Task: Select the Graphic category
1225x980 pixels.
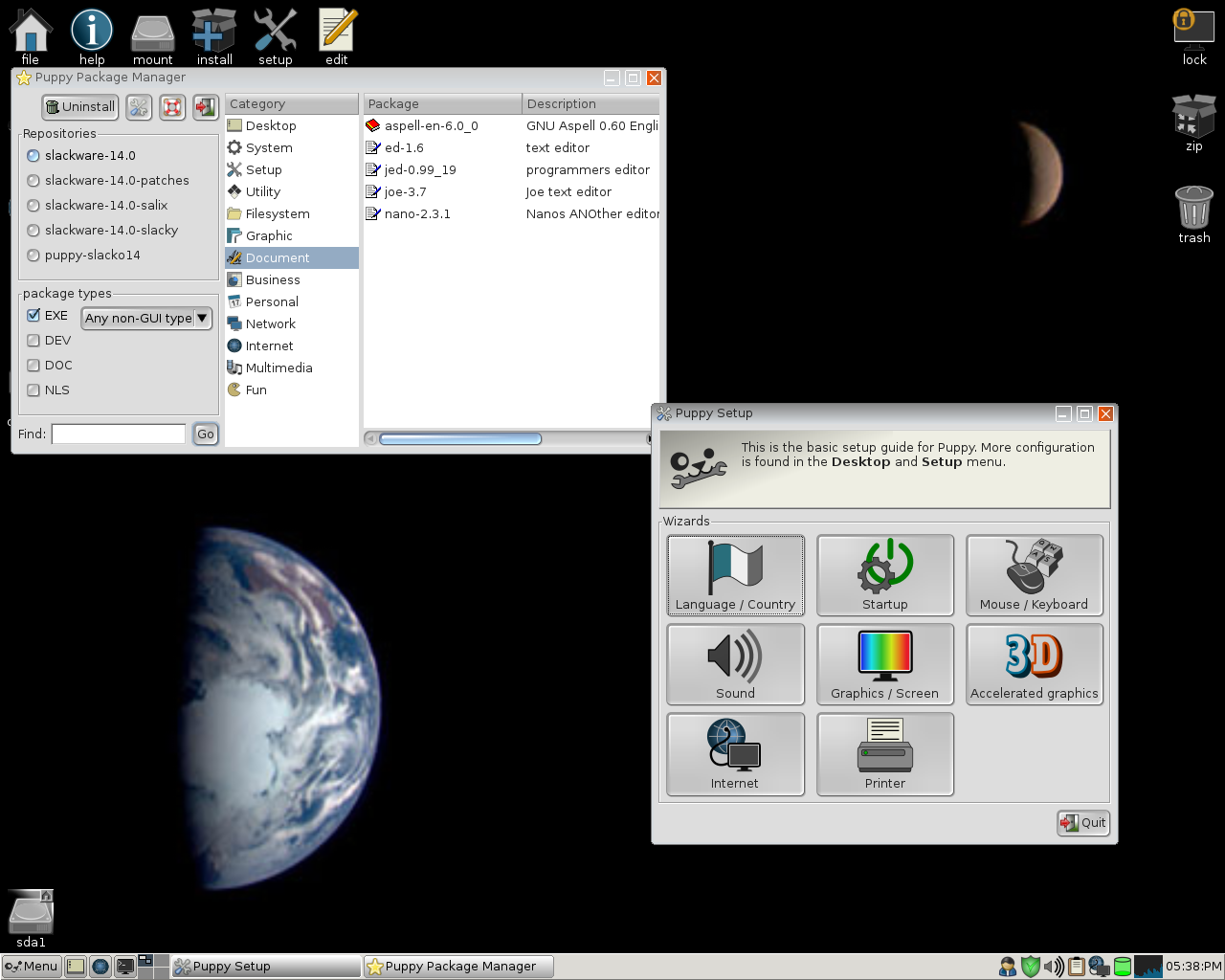Action: point(292,235)
